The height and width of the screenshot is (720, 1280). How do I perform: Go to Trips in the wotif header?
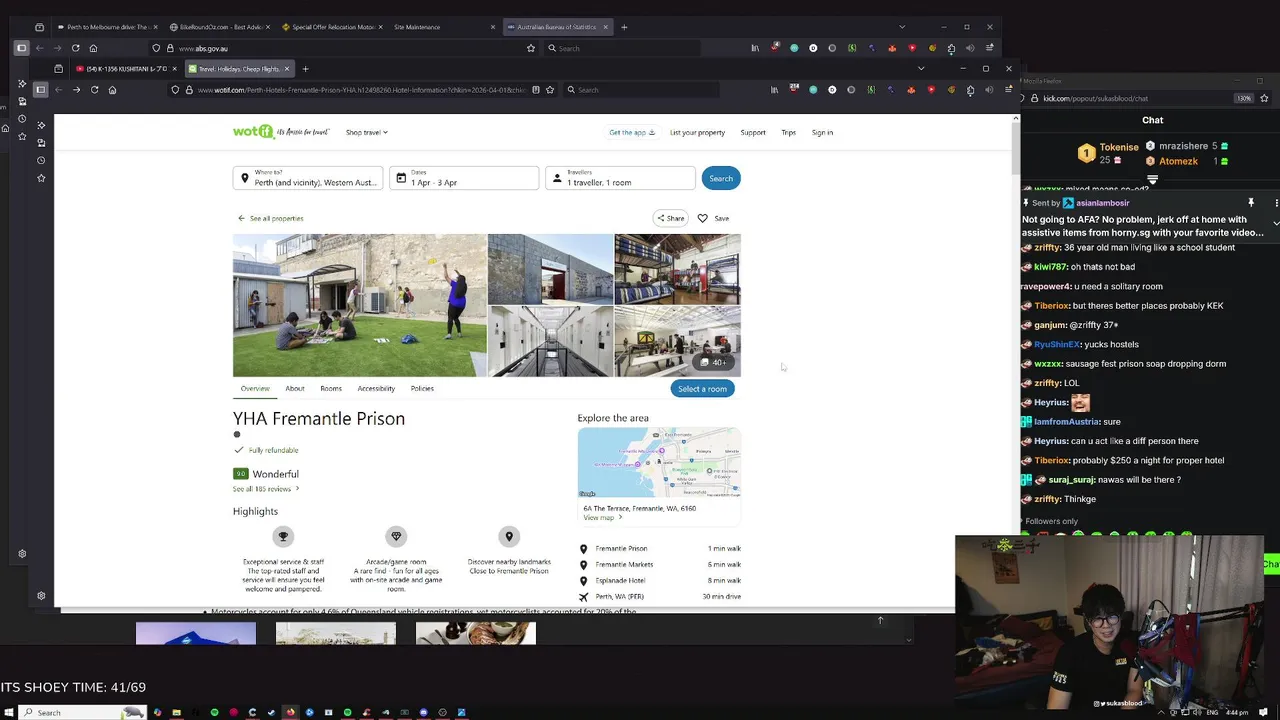coord(789,132)
